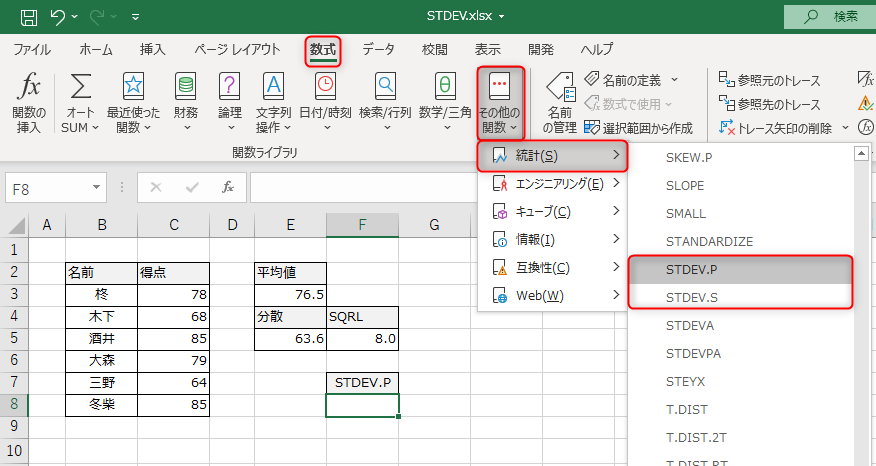Select cell E5 containing 63.6
The image size is (876, 466).
[x=291, y=339]
